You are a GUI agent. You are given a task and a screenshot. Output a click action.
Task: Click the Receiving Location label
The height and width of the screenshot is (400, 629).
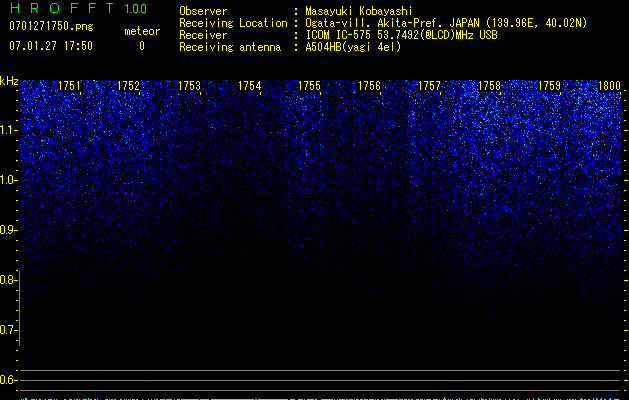tap(233, 23)
